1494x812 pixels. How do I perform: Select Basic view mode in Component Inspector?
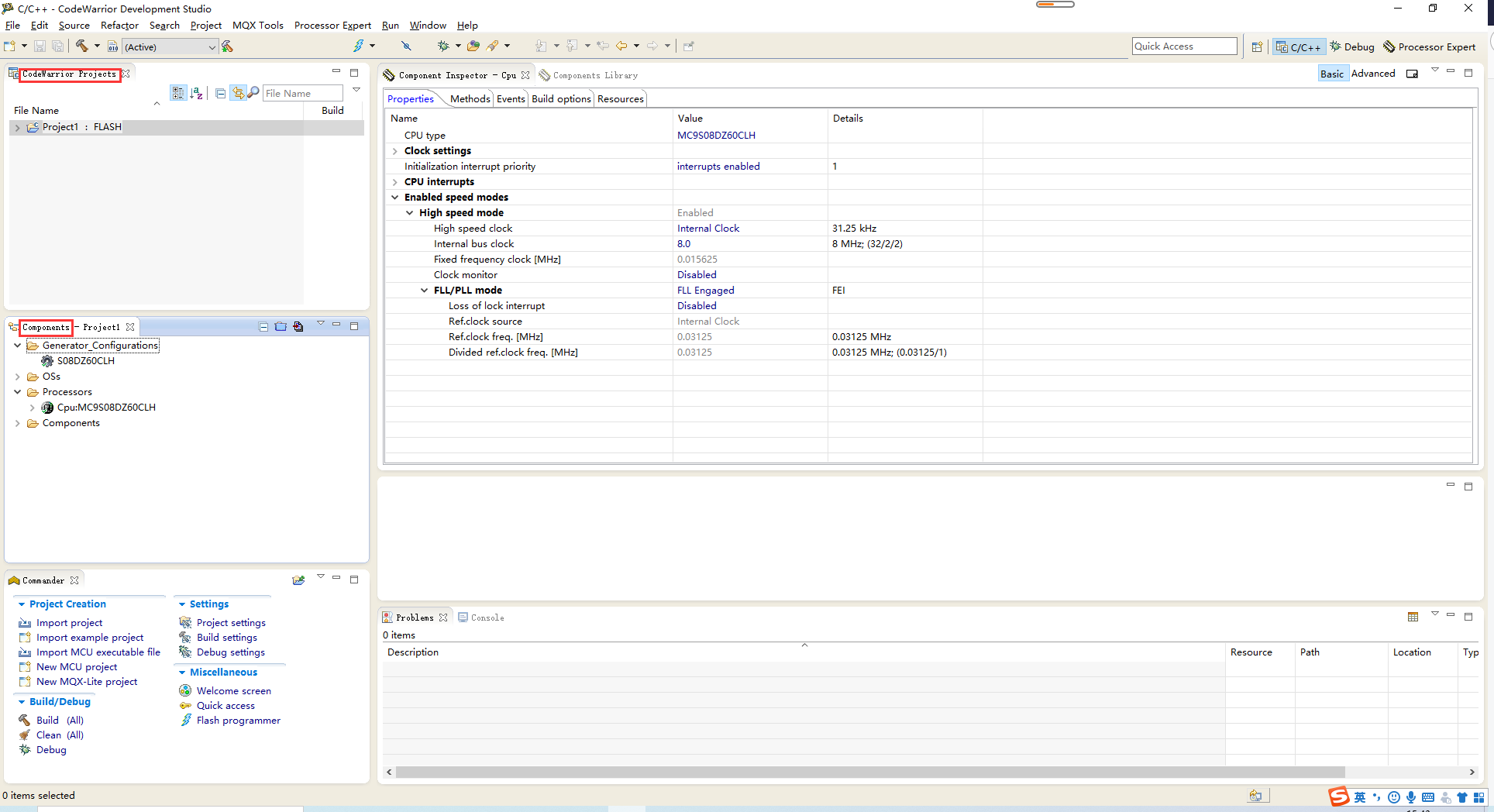coord(1332,74)
